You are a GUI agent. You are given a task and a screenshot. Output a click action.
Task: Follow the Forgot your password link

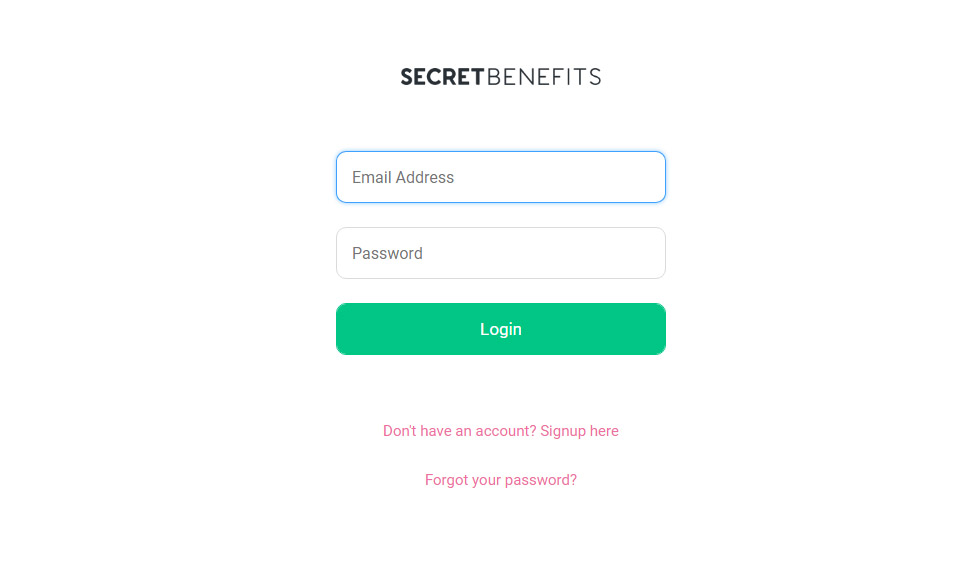click(500, 480)
